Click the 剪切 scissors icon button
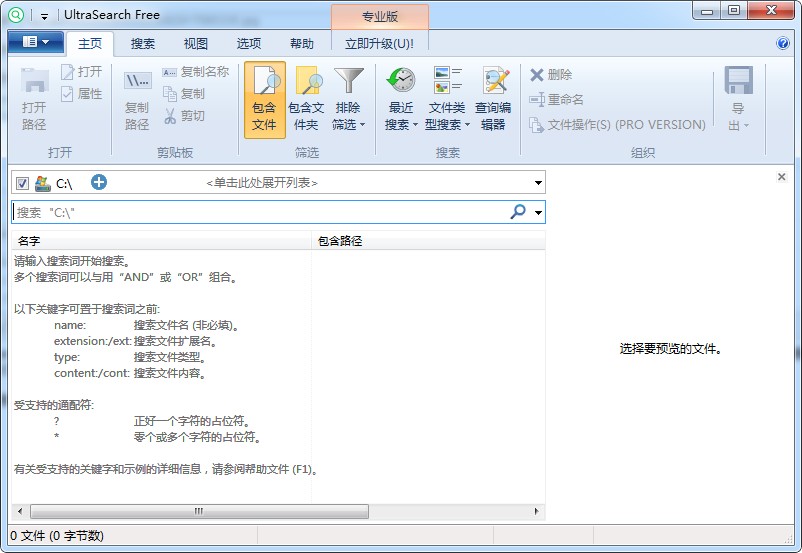This screenshot has width=802, height=553. (184, 116)
